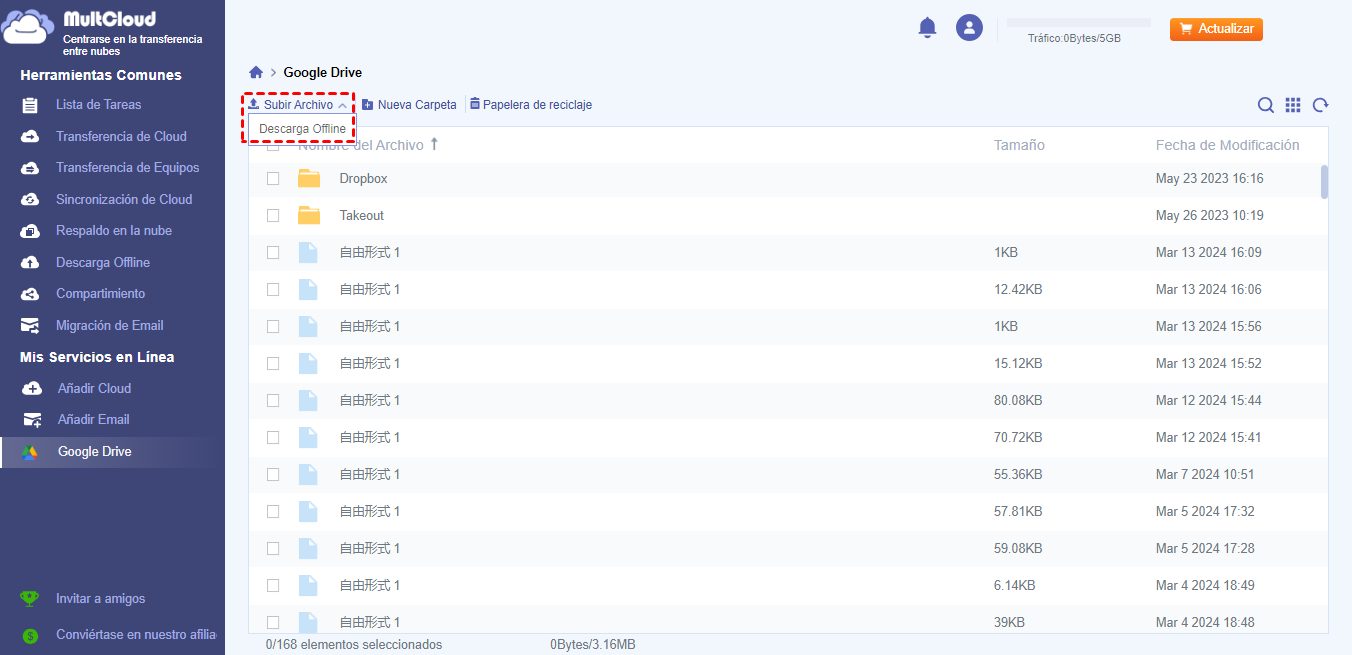Click the Respaldo en la nube icon
Viewport: 1352px width, 655px height.
click(x=30, y=231)
